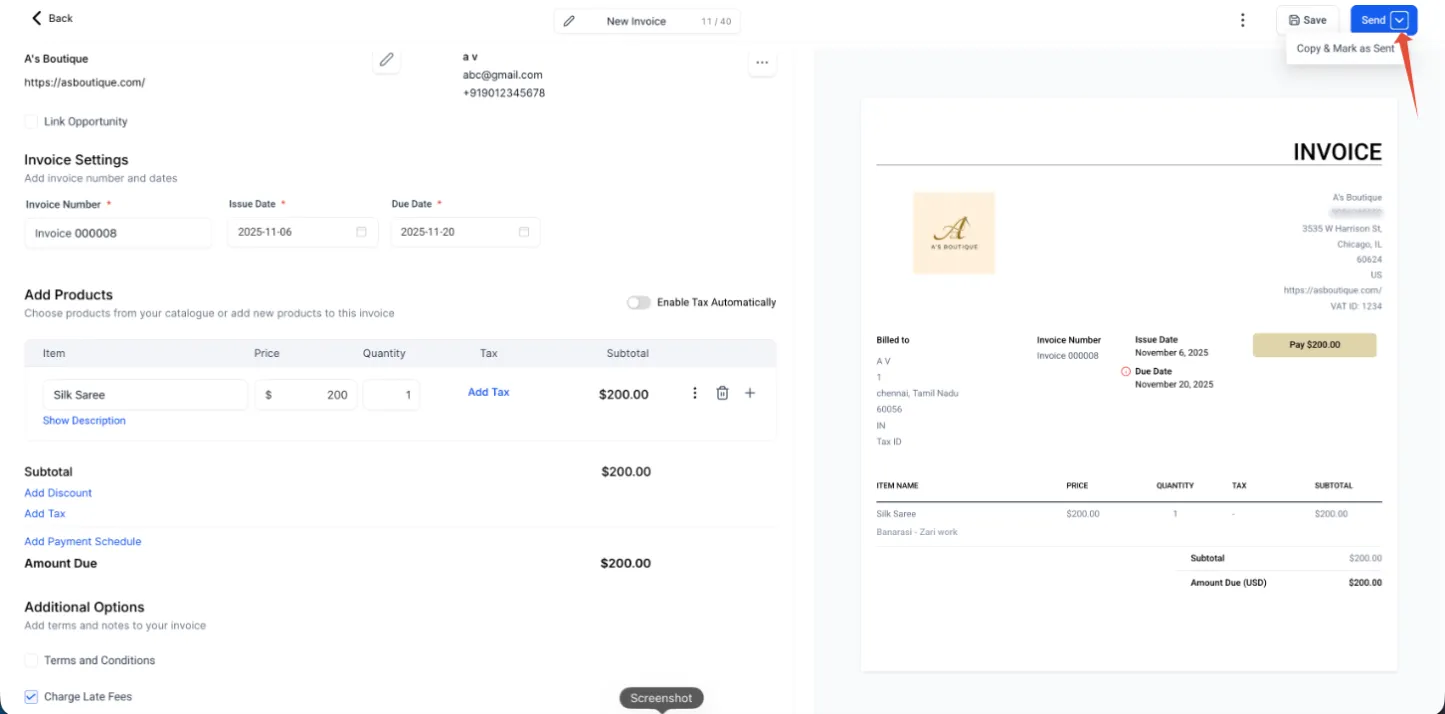Check the Link Opportunity checkbox
Image resolution: width=1445 pixels, height=714 pixels.
31,121
